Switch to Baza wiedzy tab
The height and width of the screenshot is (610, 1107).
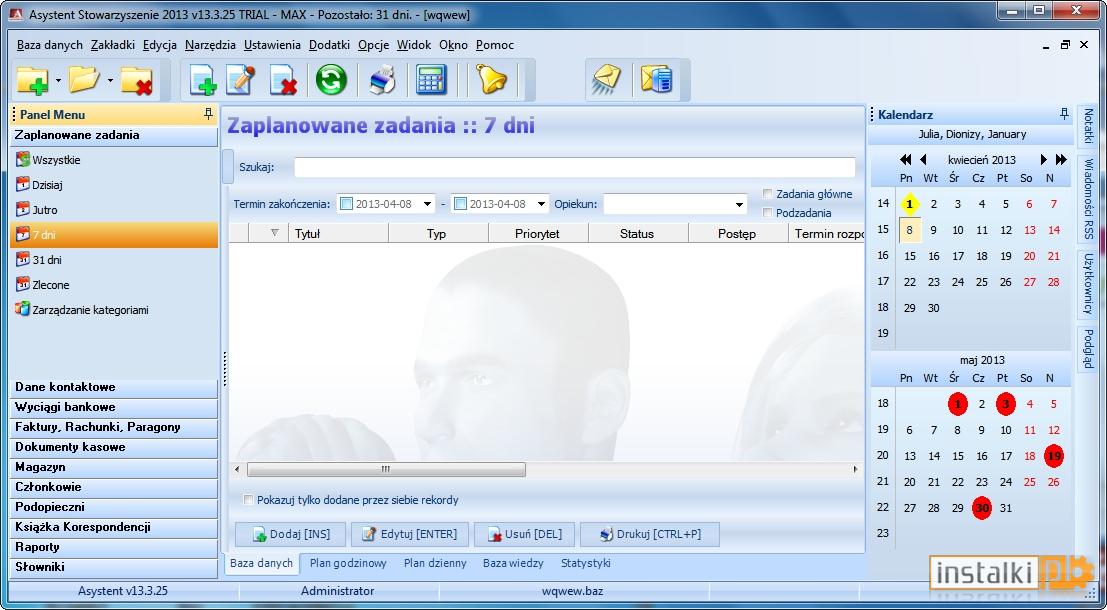pos(513,563)
